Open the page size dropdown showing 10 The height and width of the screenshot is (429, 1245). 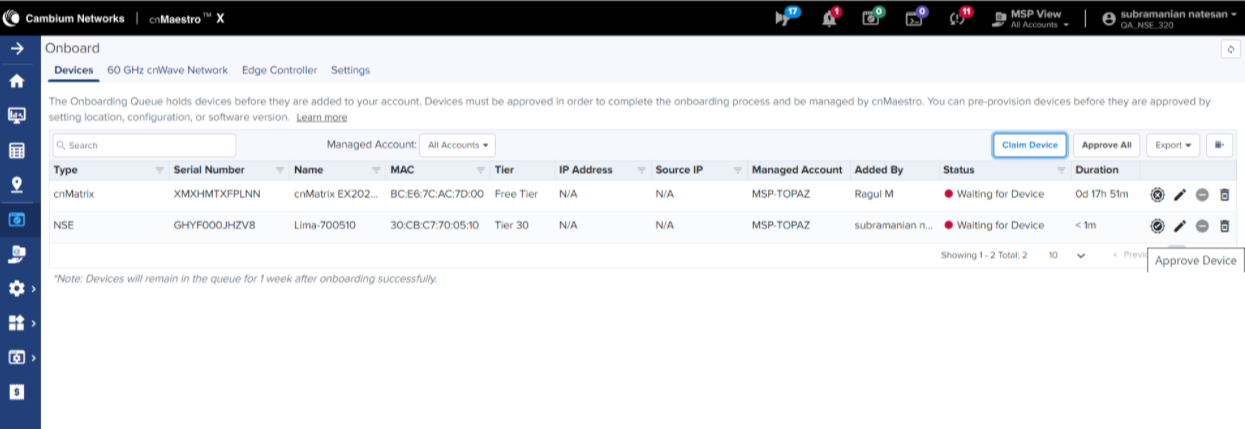point(1067,255)
